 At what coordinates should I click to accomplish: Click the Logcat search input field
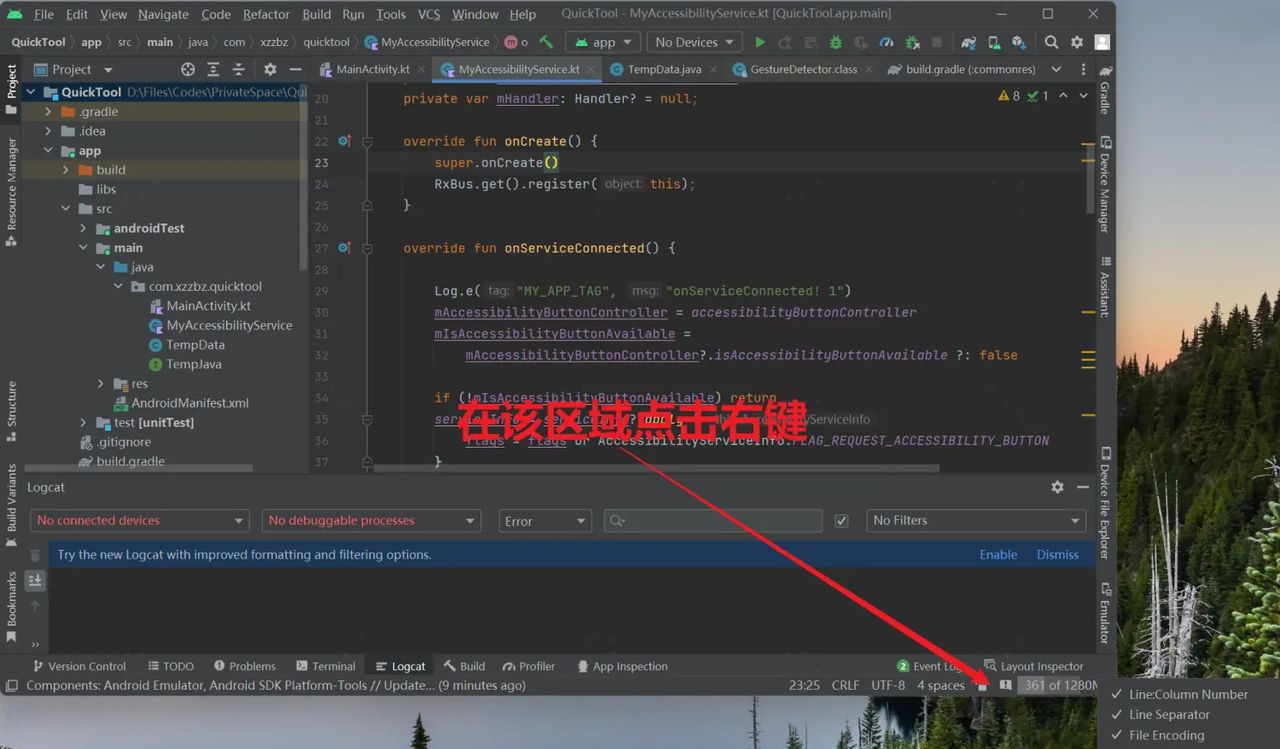[x=712, y=520]
